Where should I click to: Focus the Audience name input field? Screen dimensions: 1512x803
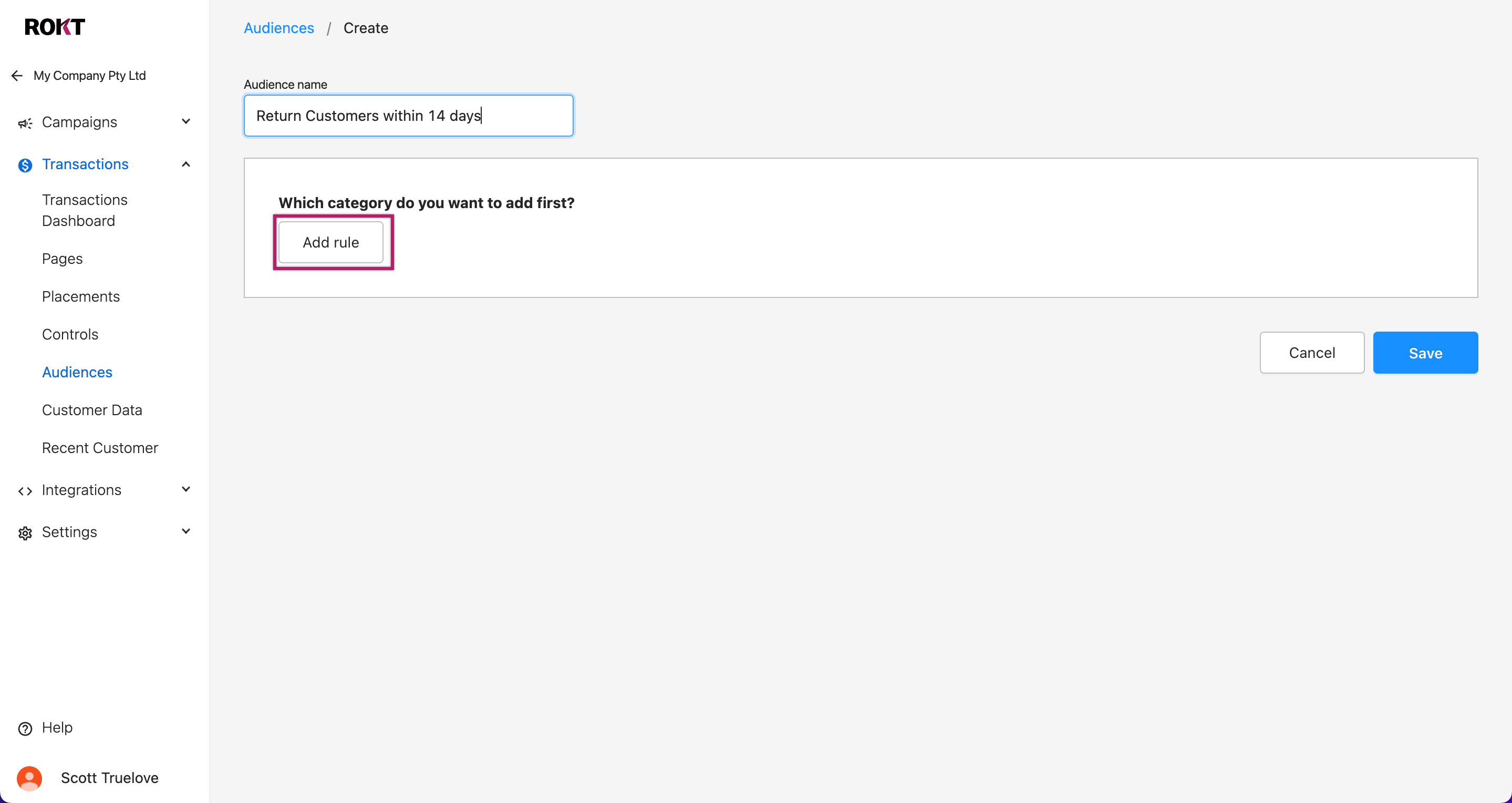[409, 116]
